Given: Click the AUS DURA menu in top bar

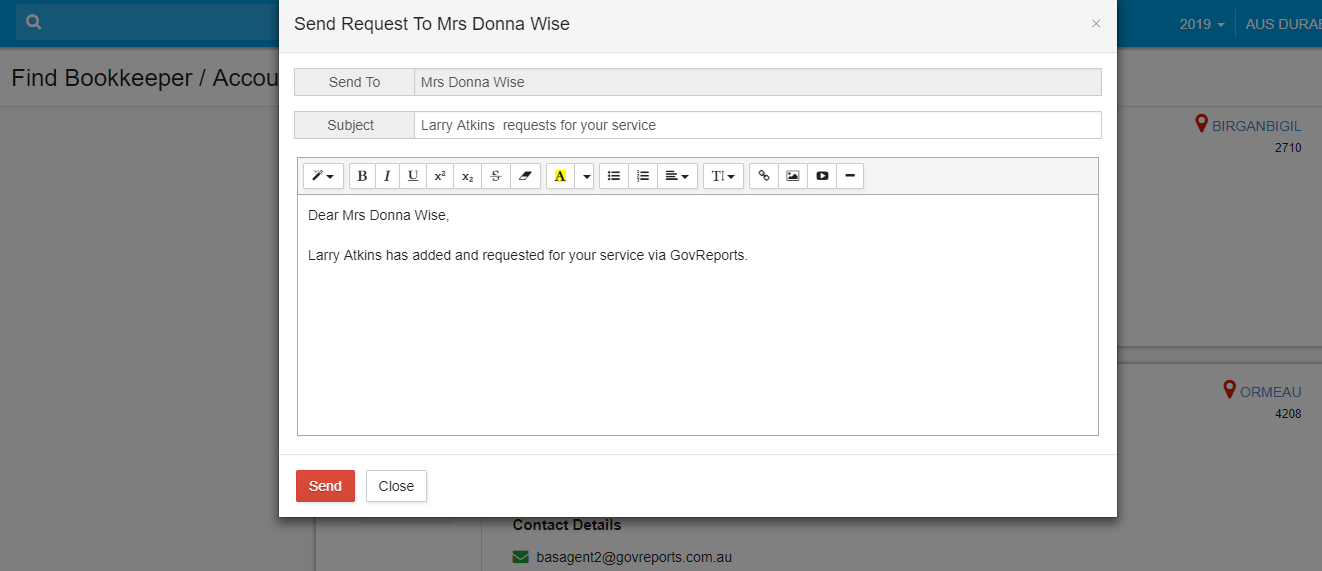Looking at the screenshot, I should click(x=1283, y=24).
